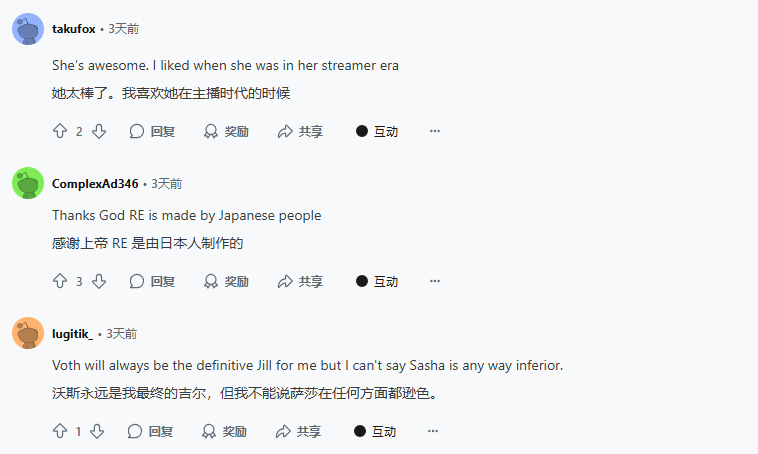The image size is (758, 454).
Task: Toggle the 互动 button on ComplexAd346's comment
Action: tap(377, 281)
